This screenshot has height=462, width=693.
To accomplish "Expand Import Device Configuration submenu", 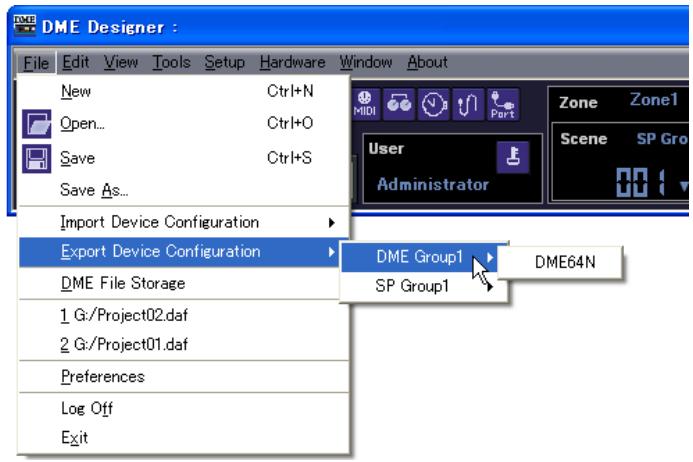I will click(183, 222).
